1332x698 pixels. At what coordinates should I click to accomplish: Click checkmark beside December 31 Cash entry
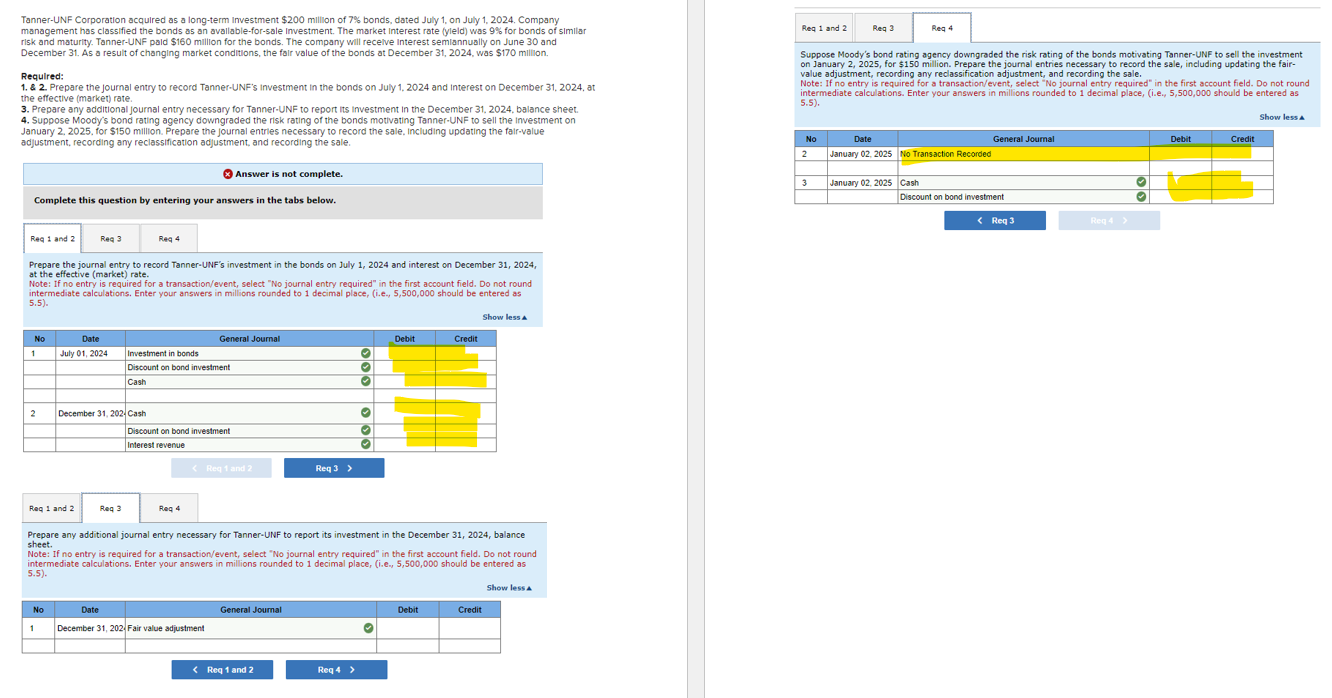[366, 413]
